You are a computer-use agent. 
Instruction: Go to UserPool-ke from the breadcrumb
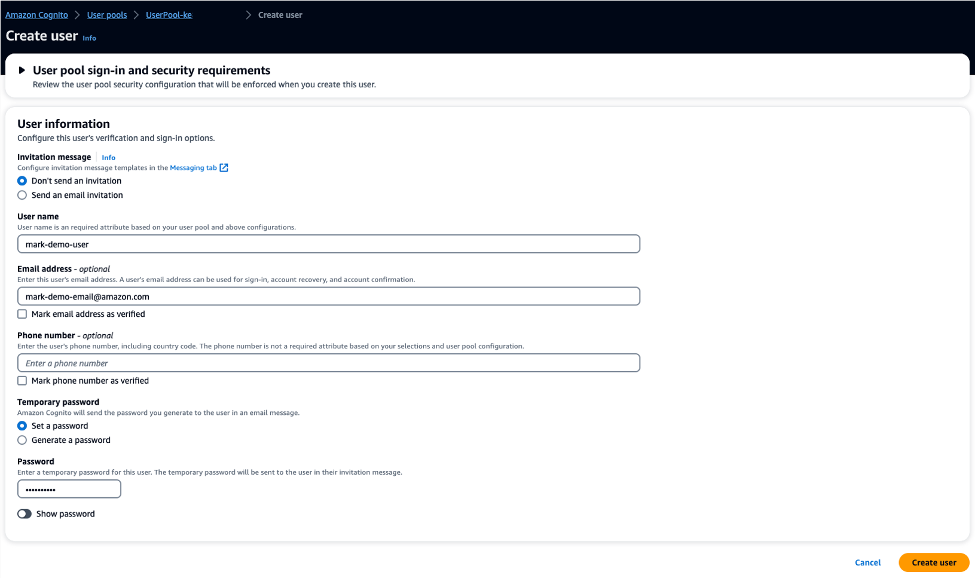(x=168, y=15)
